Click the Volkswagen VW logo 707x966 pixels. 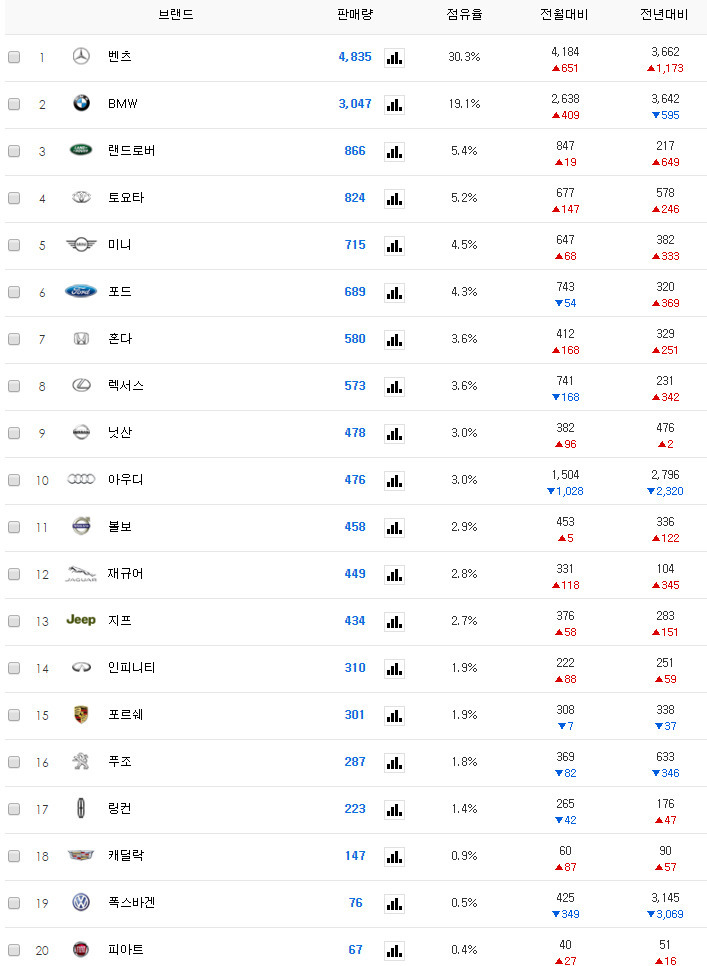coord(81,902)
